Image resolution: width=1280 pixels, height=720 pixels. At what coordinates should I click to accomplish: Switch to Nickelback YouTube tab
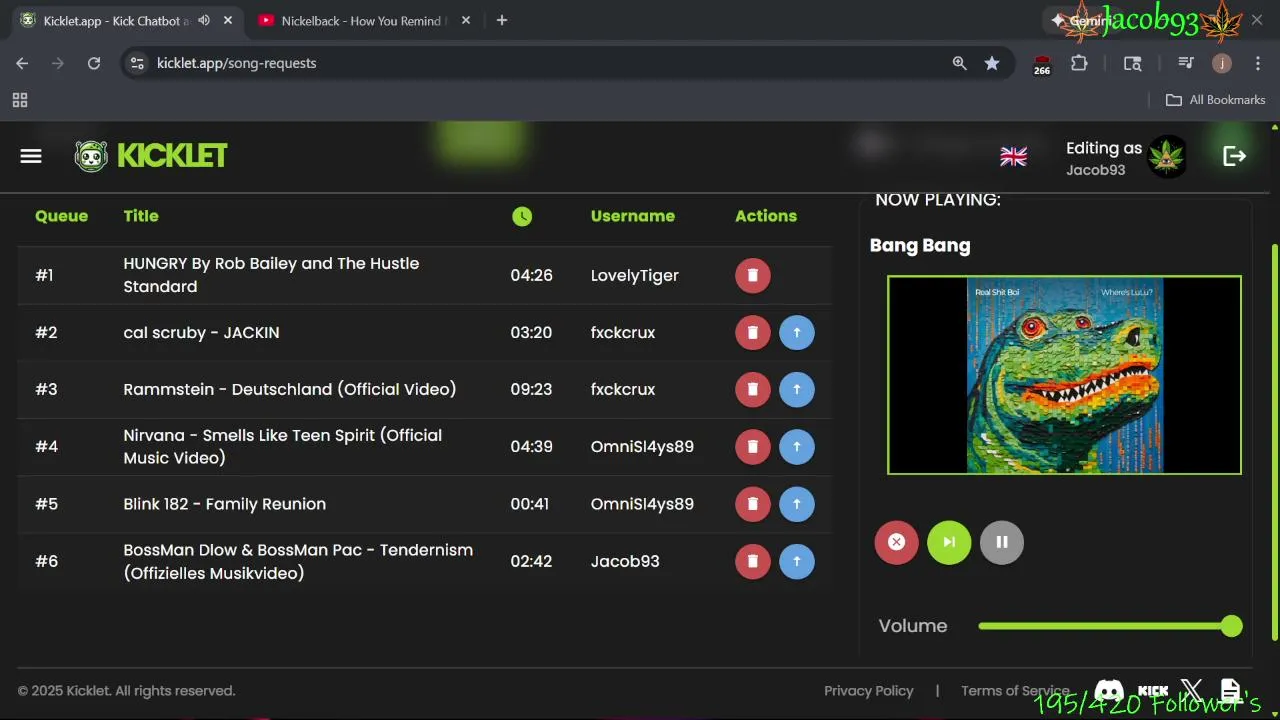pos(360,21)
